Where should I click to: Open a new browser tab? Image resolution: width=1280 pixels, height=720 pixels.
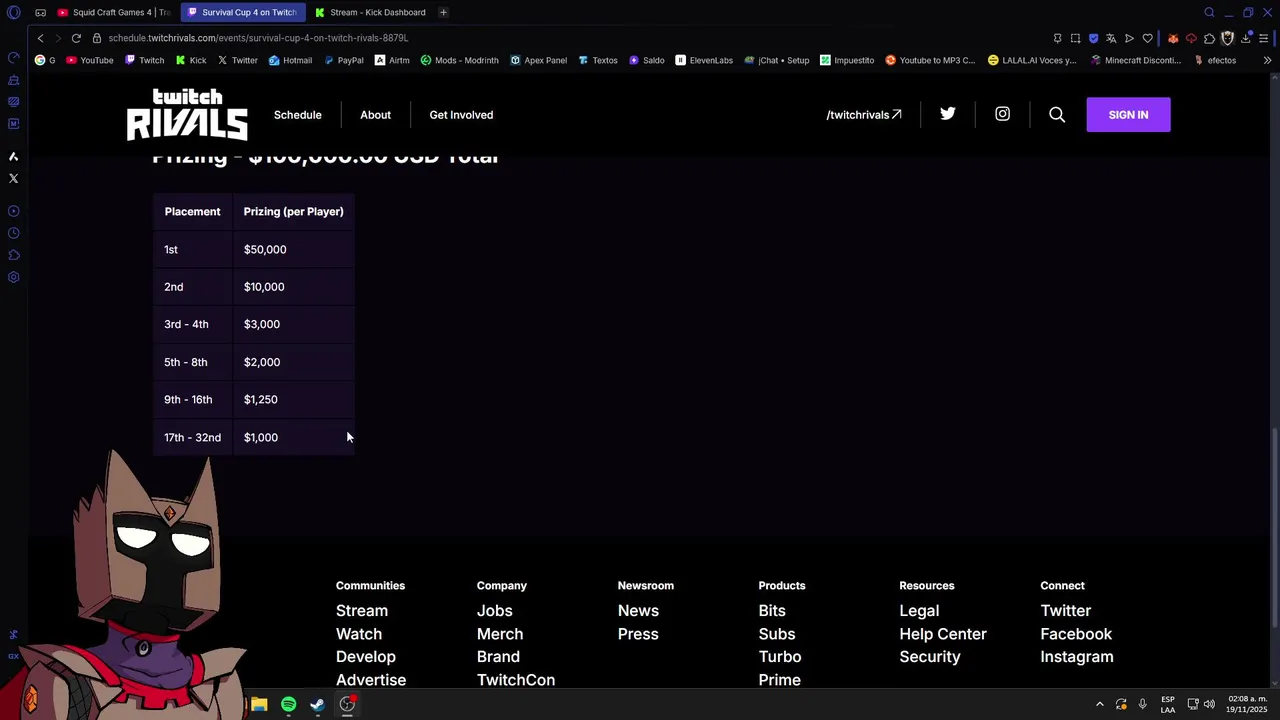443,12
